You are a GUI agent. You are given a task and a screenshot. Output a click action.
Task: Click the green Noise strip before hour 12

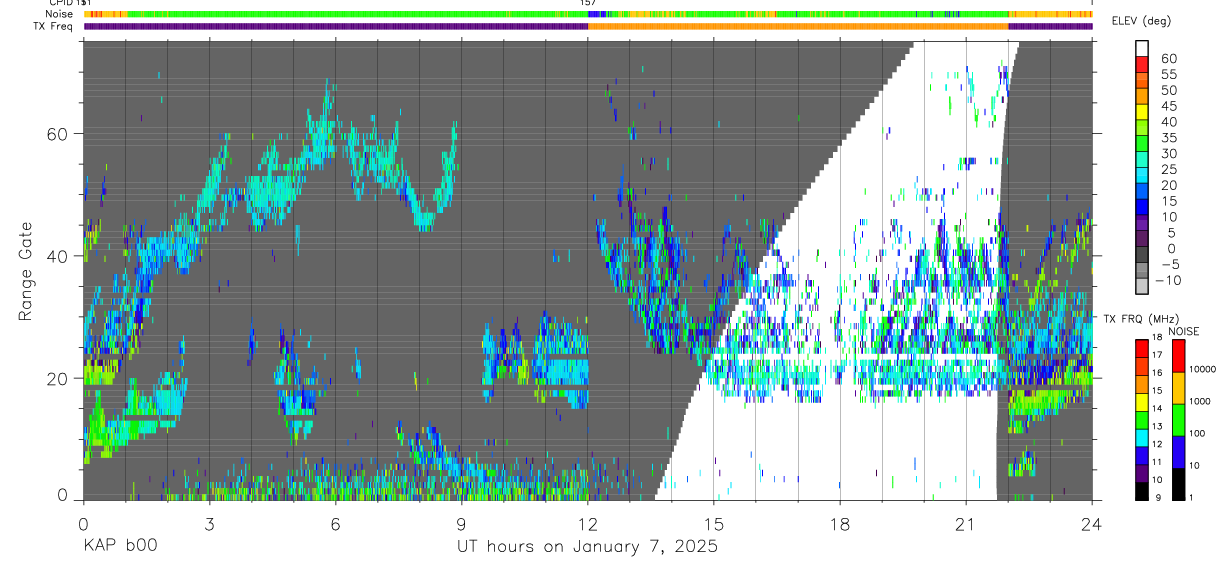[x=357, y=14]
